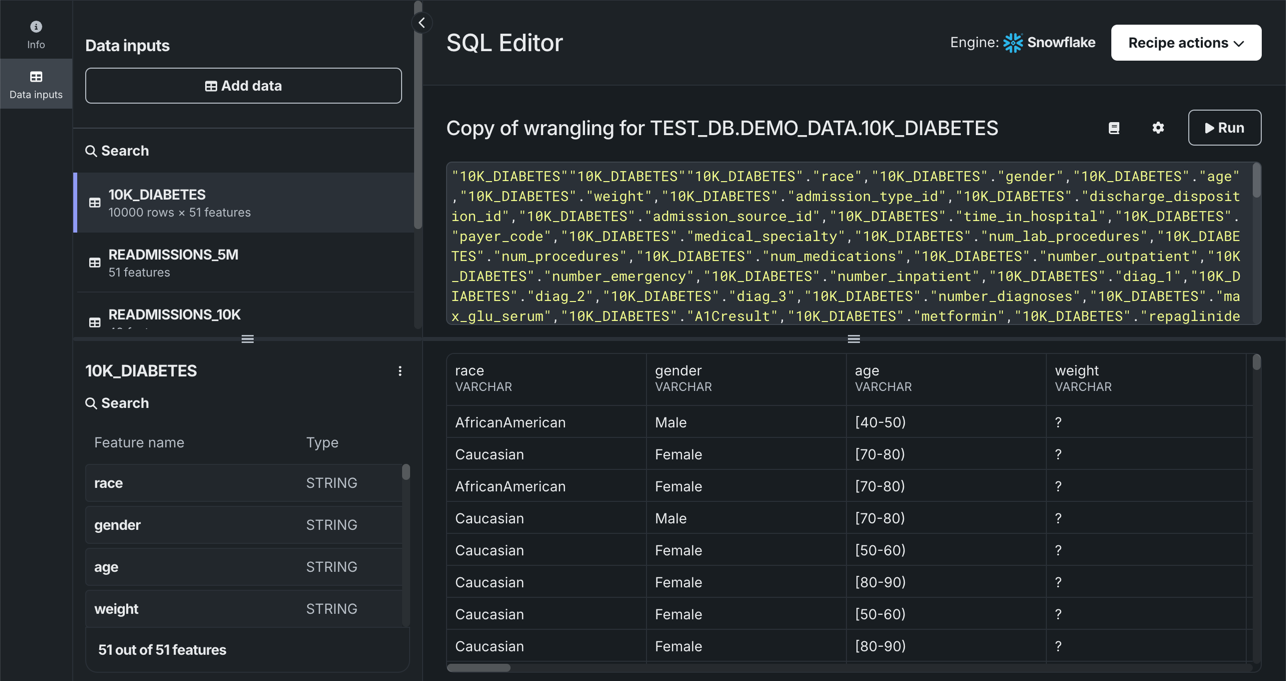Grab the editor-results divider handle
This screenshot has width=1286, height=681.
click(854, 339)
